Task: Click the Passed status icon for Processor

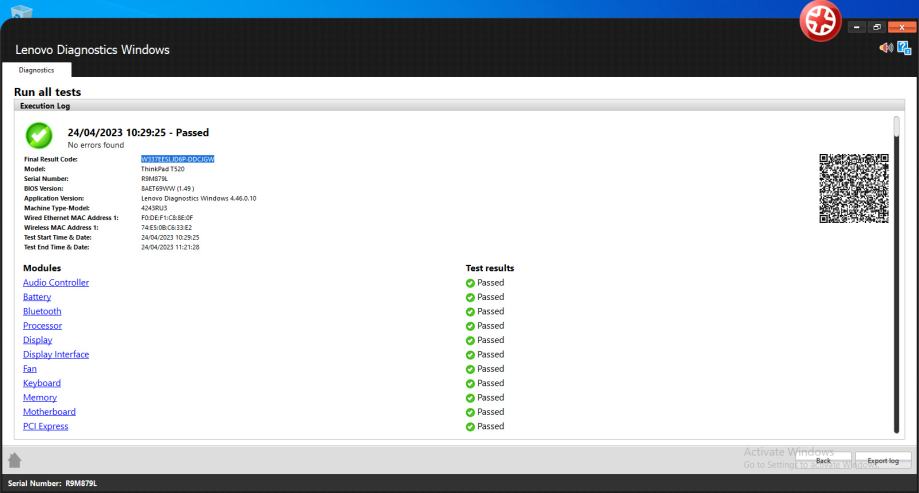Action: pyautogui.click(x=470, y=326)
